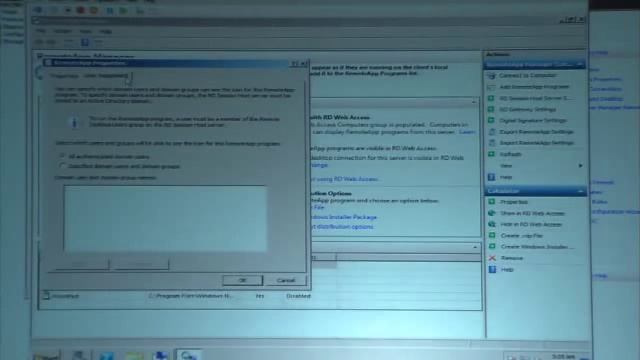Image resolution: width=640 pixels, height=360 pixels.
Task: Click the domain user and group names list box
Action: 165,218
